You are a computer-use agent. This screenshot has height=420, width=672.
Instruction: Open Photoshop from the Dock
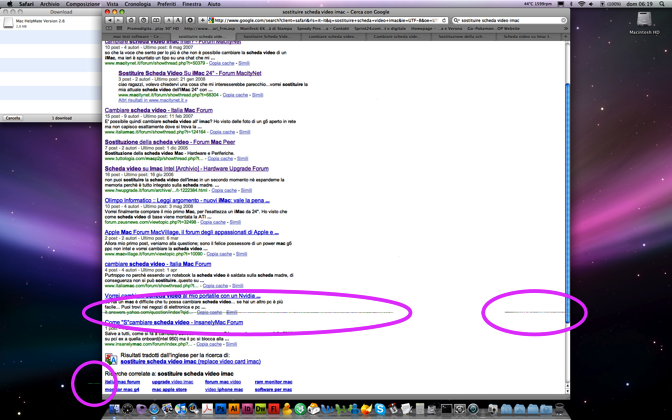point(221,409)
